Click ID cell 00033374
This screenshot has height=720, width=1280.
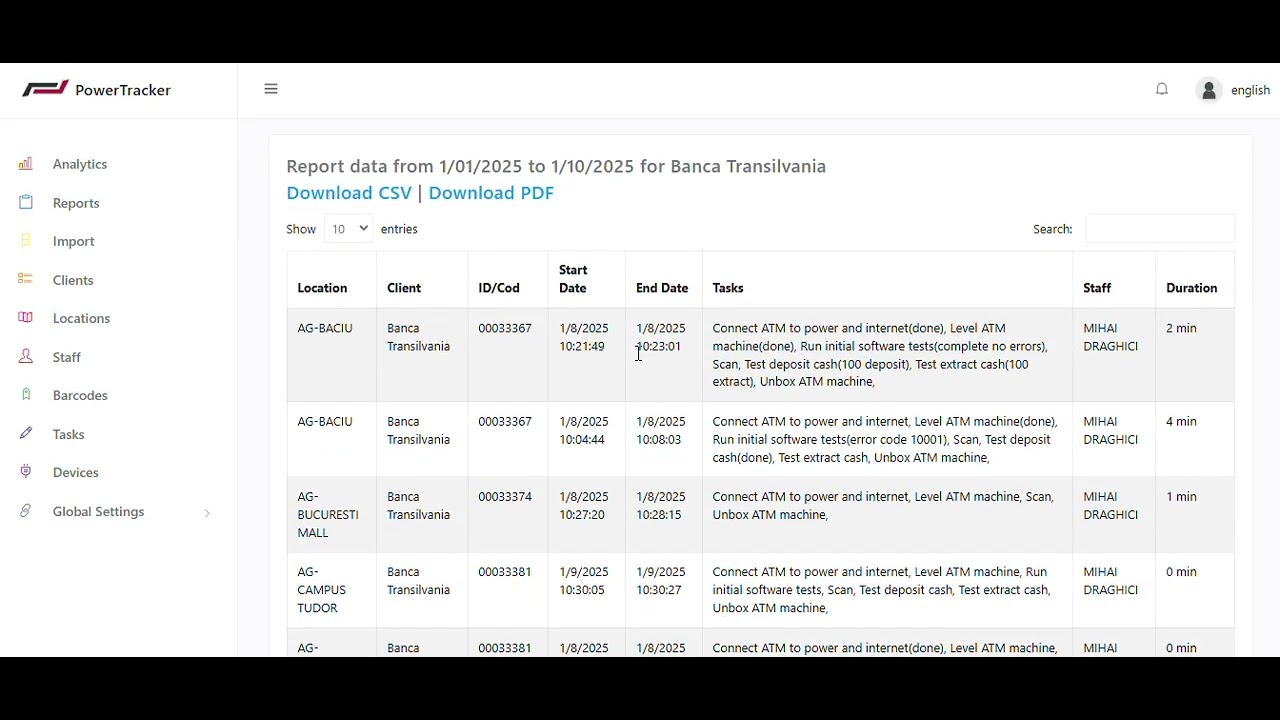point(508,514)
